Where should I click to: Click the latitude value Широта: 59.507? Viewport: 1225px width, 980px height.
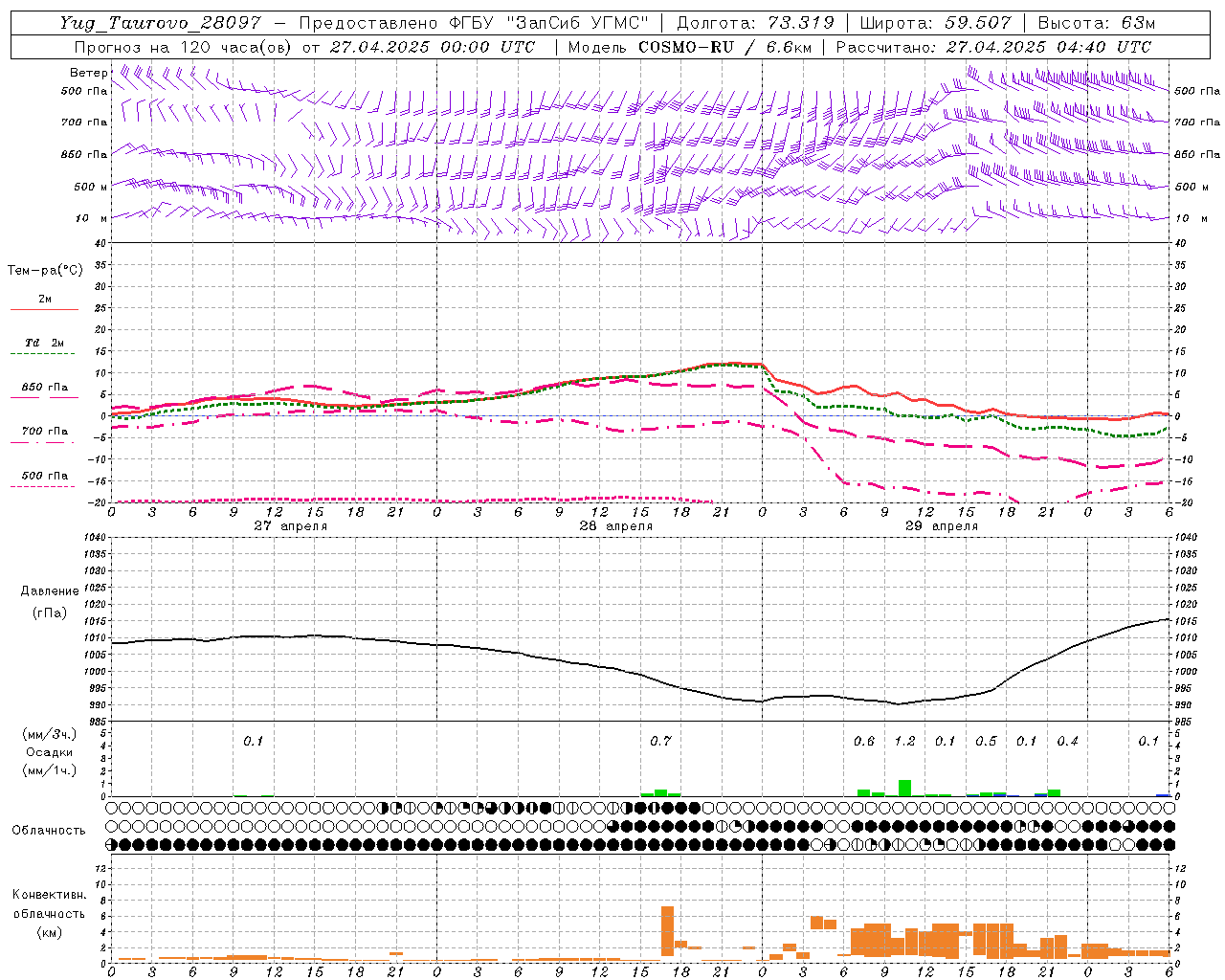click(x=935, y=23)
